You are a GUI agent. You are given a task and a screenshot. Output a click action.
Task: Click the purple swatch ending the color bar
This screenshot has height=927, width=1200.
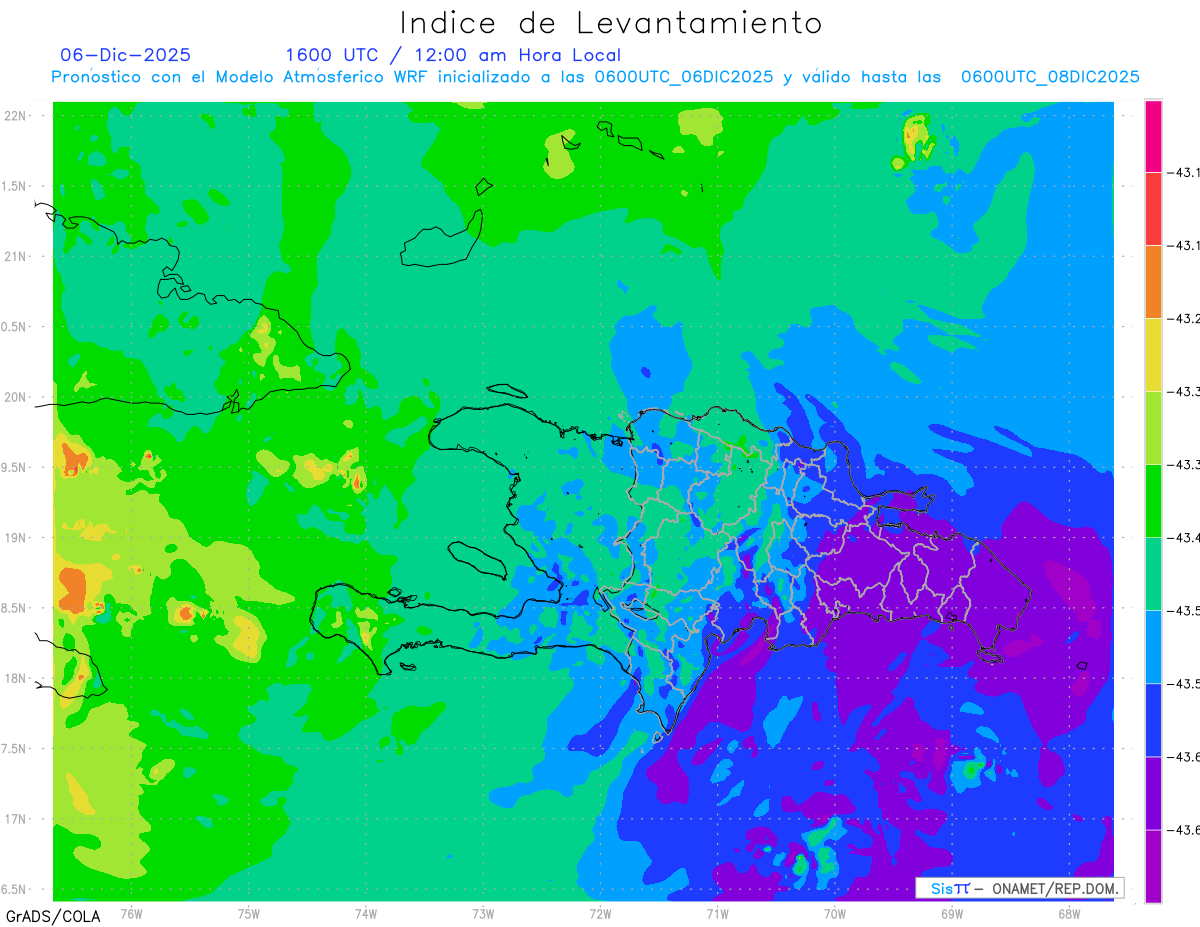[1153, 866]
